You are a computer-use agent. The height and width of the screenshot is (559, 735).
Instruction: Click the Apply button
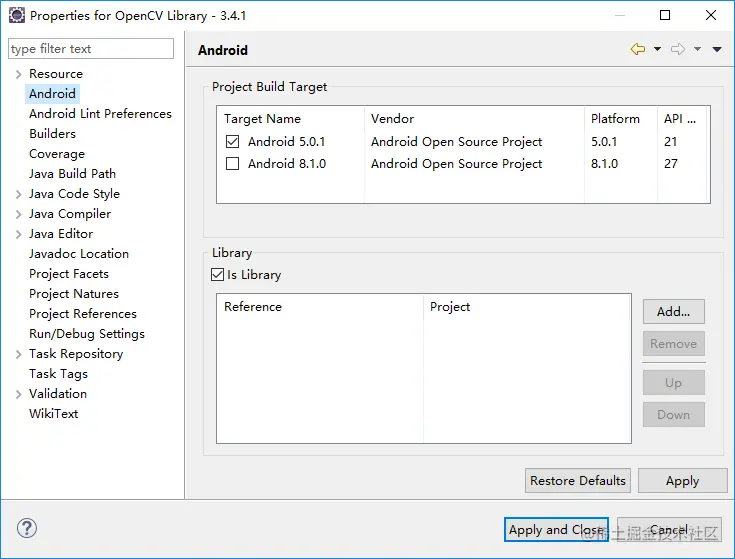[x=682, y=481]
